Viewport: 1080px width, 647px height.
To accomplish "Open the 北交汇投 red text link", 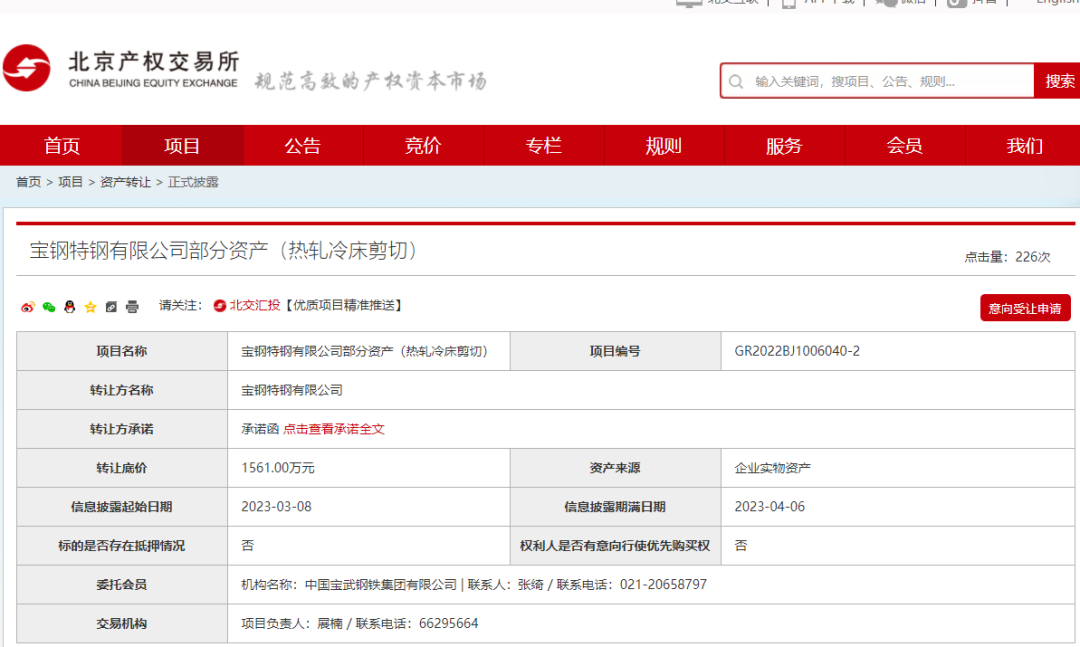I will (x=254, y=305).
